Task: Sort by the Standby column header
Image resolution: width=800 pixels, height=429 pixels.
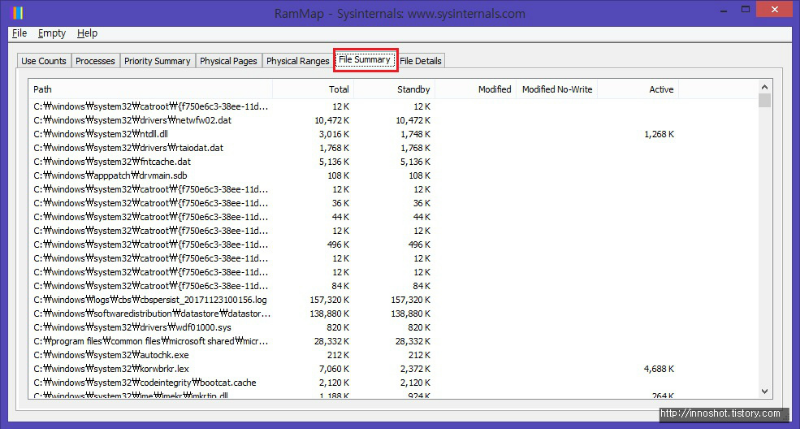Action: click(394, 89)
